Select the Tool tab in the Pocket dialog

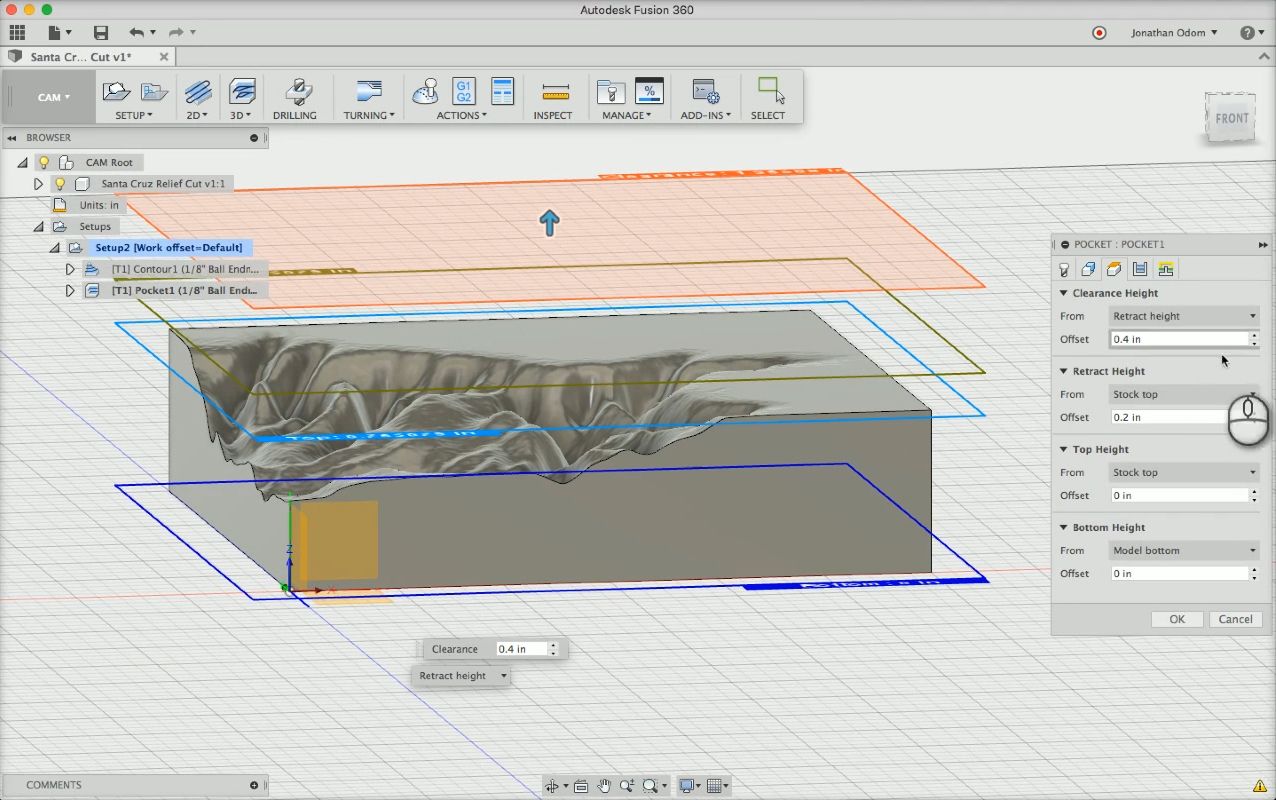pos(1064,269)
